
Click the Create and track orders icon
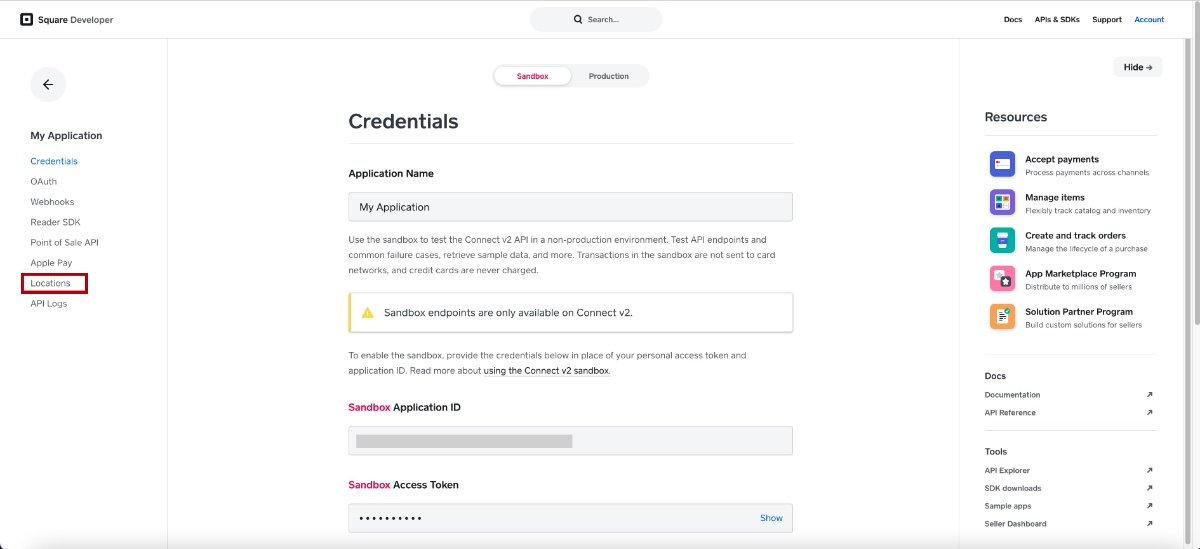pos(1002,240)
